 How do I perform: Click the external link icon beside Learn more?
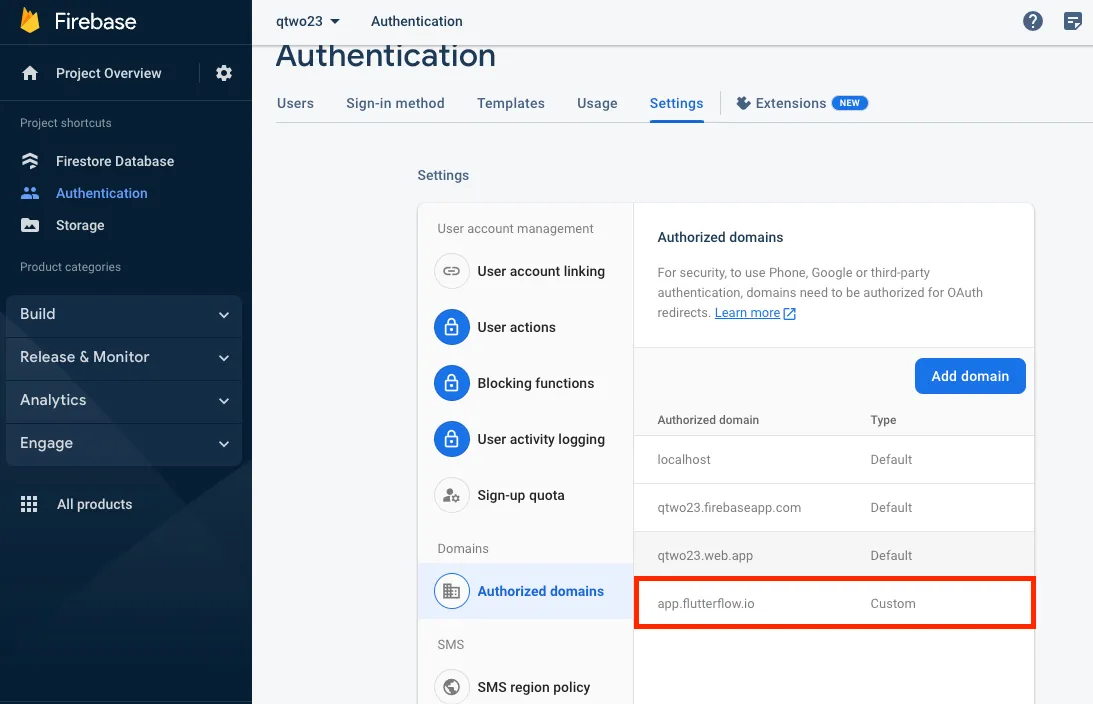click(x=790, y=314)
